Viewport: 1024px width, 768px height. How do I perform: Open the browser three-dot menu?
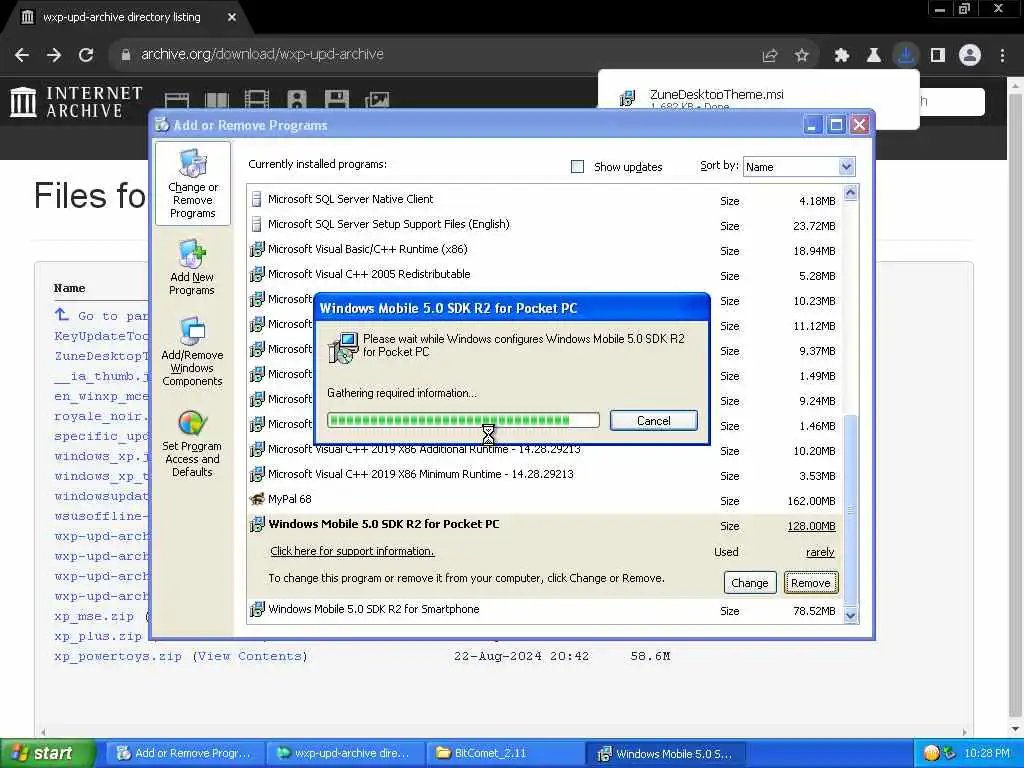pos(1002,56)
